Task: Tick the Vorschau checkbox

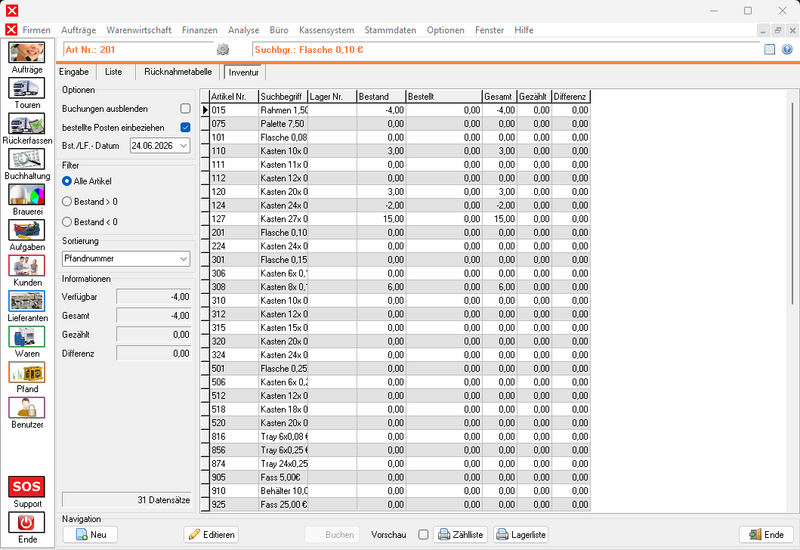Action: (423, 535)
